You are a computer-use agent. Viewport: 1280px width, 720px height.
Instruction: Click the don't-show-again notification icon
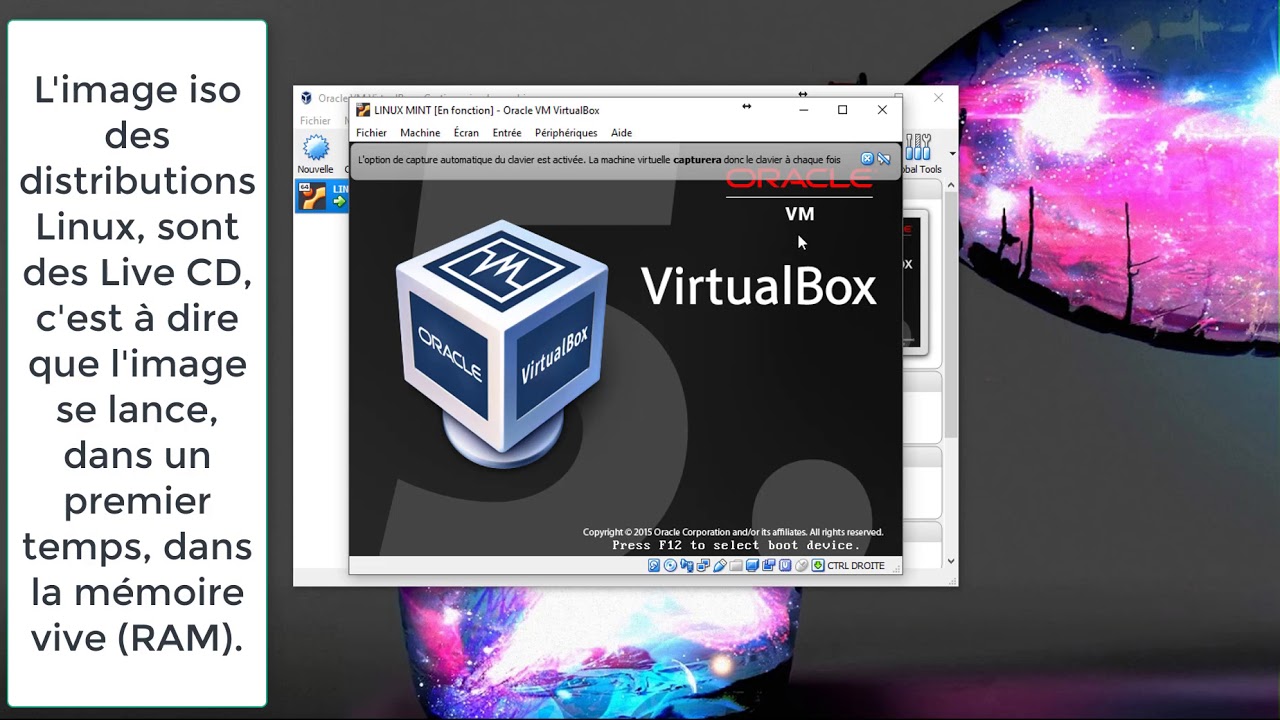click(884, 159)
